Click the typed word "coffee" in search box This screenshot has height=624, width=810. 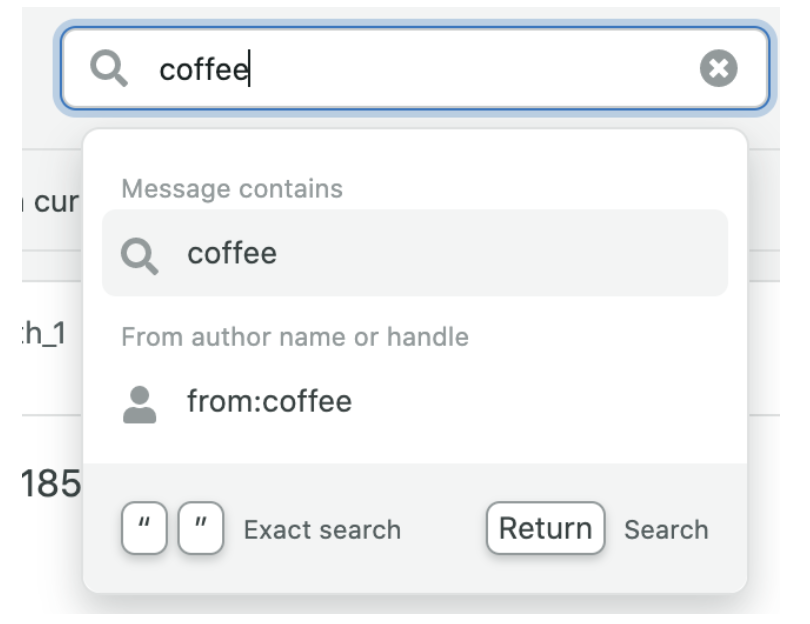pyautogui.click(x=204, y=69)
